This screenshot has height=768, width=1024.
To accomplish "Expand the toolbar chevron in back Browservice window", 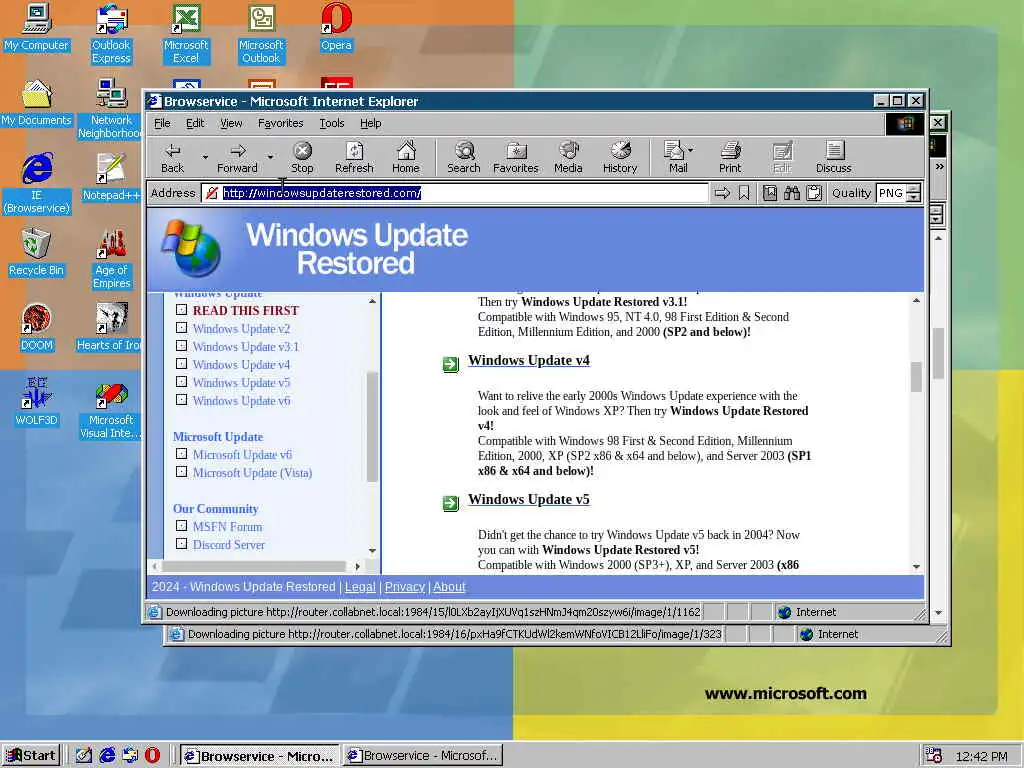I will click(940, 167).
